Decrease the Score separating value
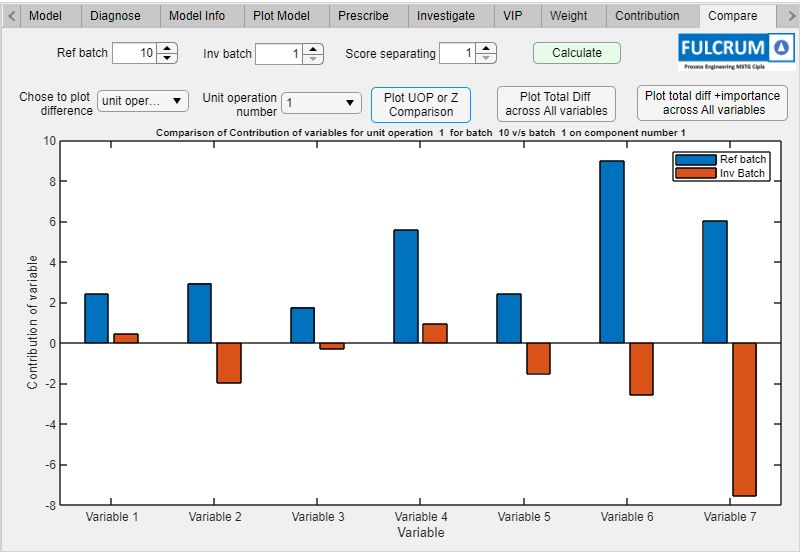Viewport: 803px width, 555px height. pyautogui.click(x=486, y=58)
